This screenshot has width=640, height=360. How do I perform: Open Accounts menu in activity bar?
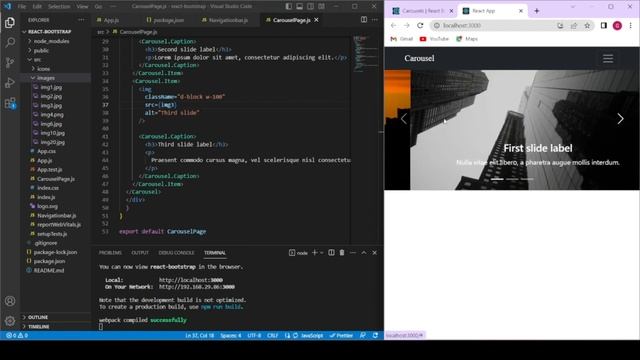point(10,301)
